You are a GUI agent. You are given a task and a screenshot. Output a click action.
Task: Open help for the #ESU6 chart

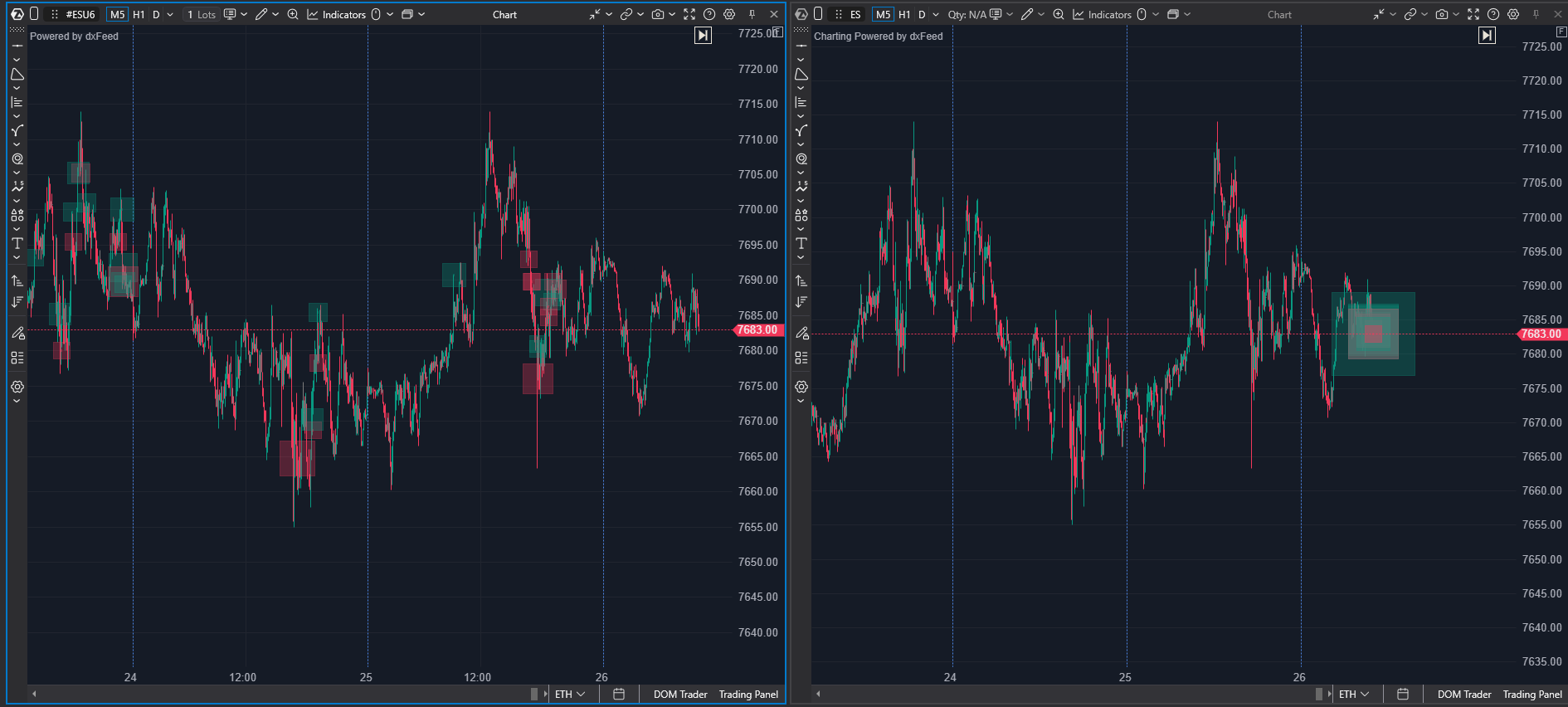tap(709, 14)
